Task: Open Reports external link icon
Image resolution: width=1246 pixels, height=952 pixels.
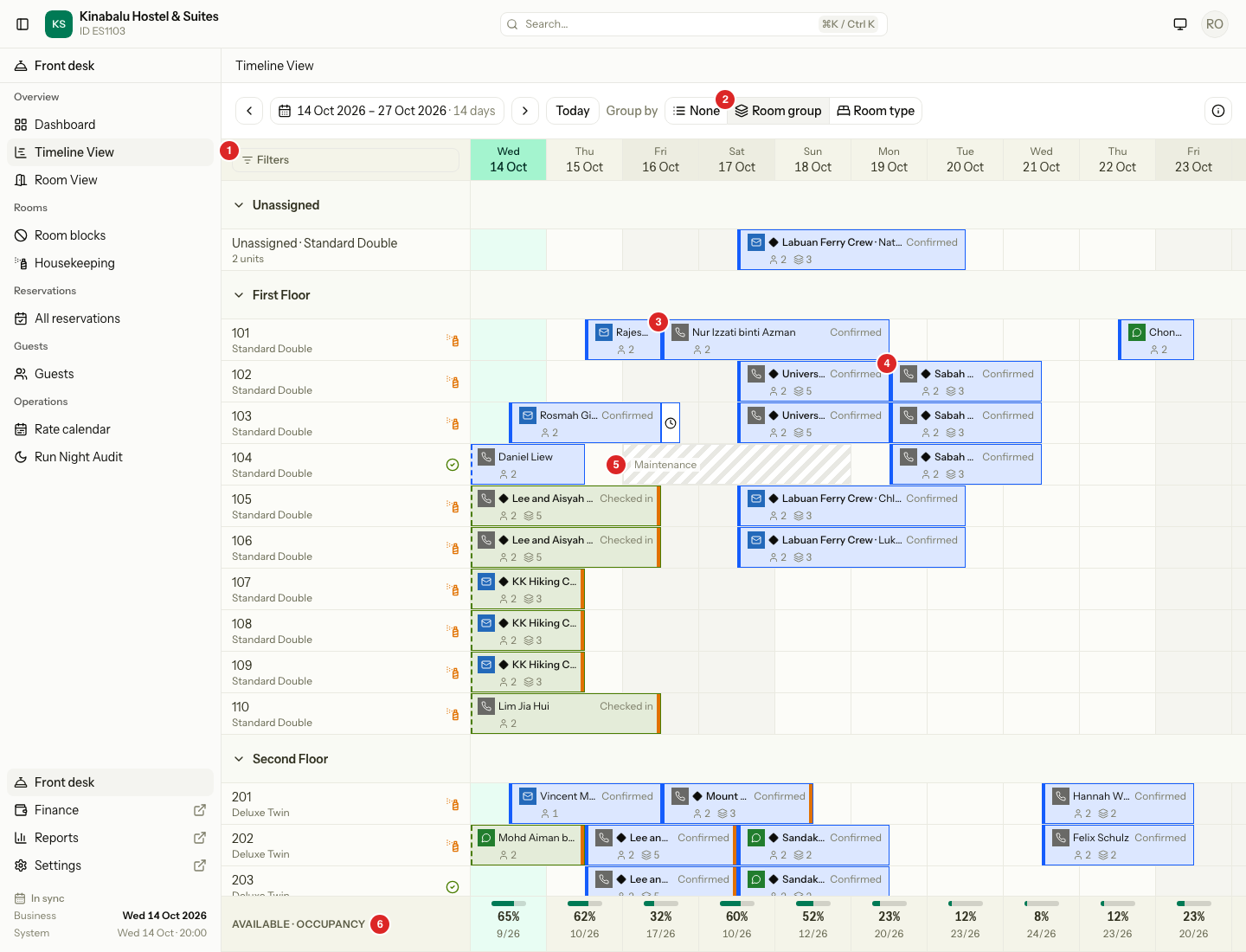Action: (x=200, y=838)
